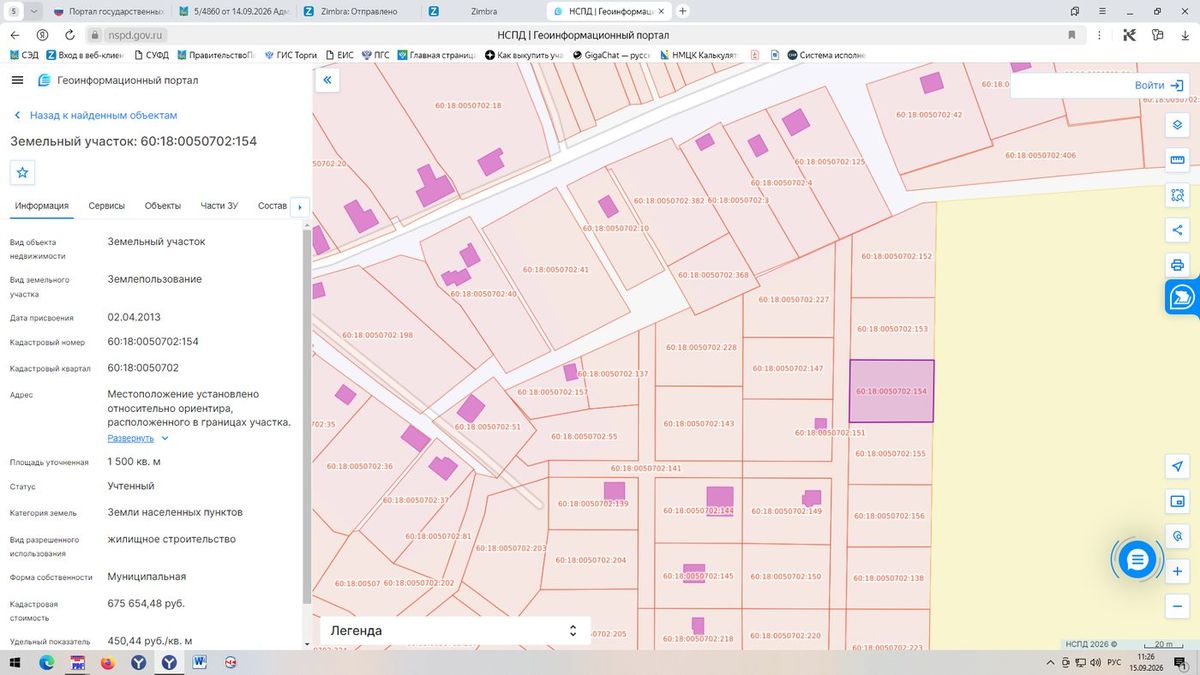Click the nspd.gov.ru address field

134,34
